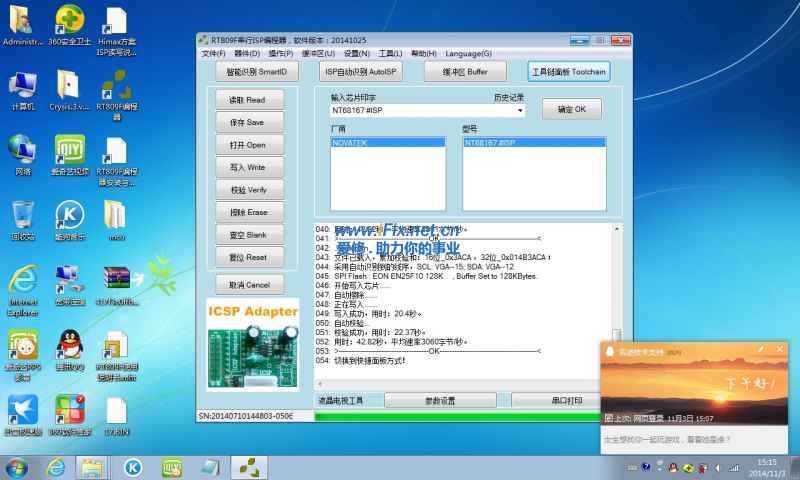Open the 缓冲区 Buffer button
Viewport: 800px width, 480px height.
click(x=465, y=72)
